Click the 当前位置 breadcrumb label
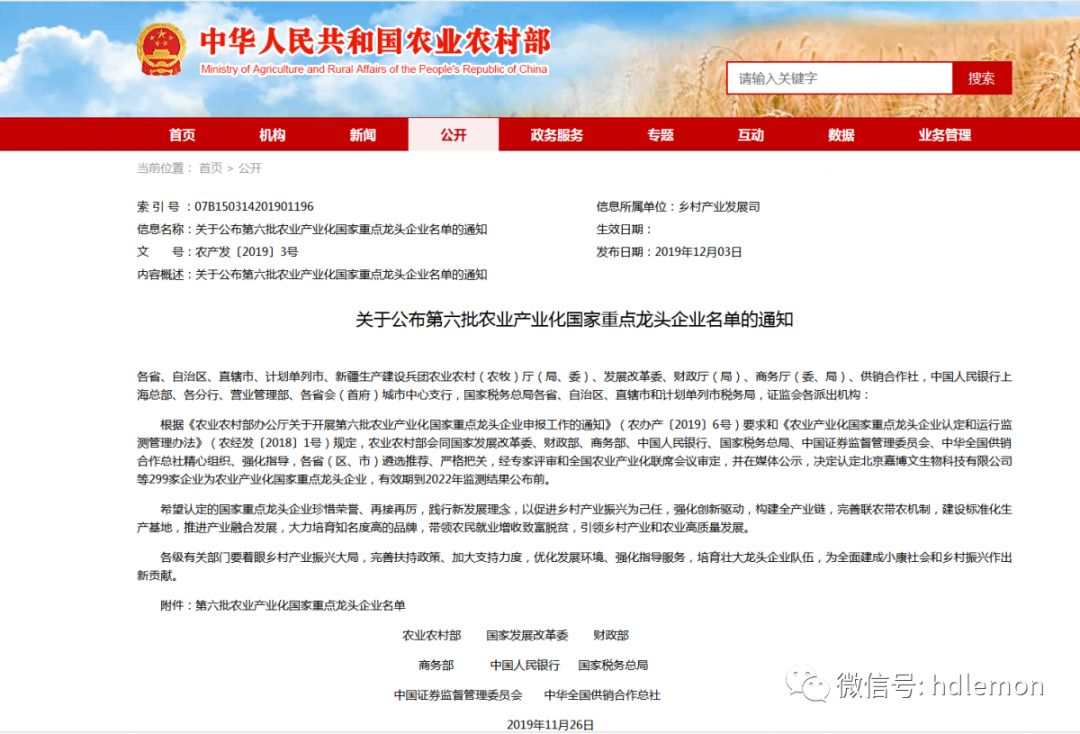1080x734 pixels. pyautogui.click(x=164, y=168)
